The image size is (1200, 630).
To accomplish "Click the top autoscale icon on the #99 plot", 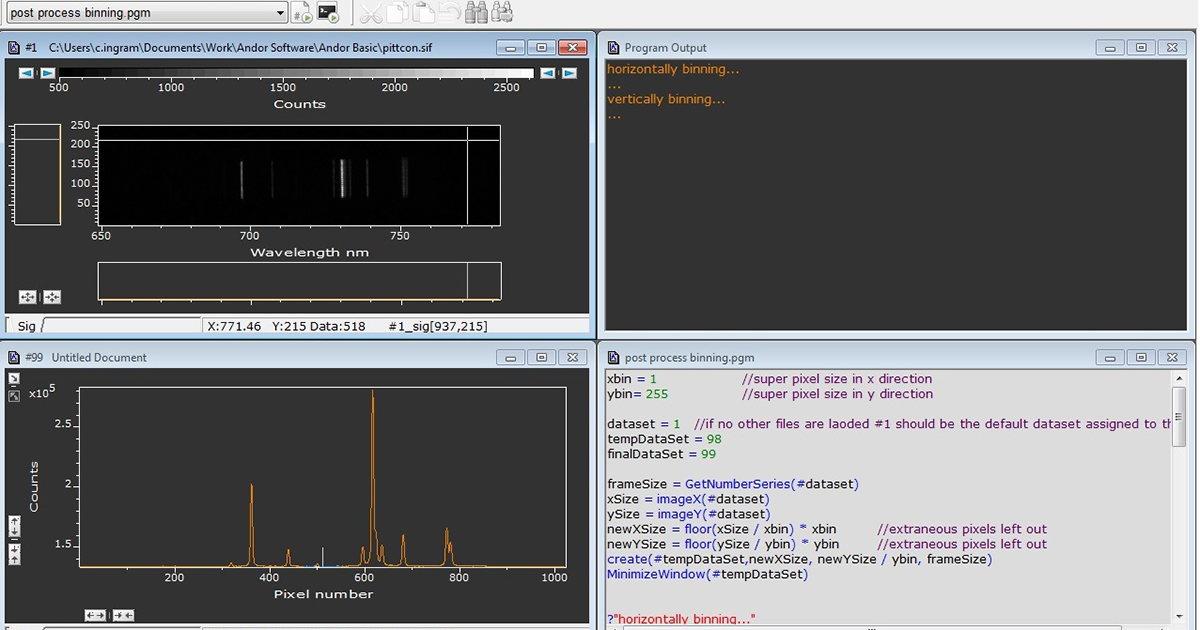I will pyautogui.click(x=14, y=379).
